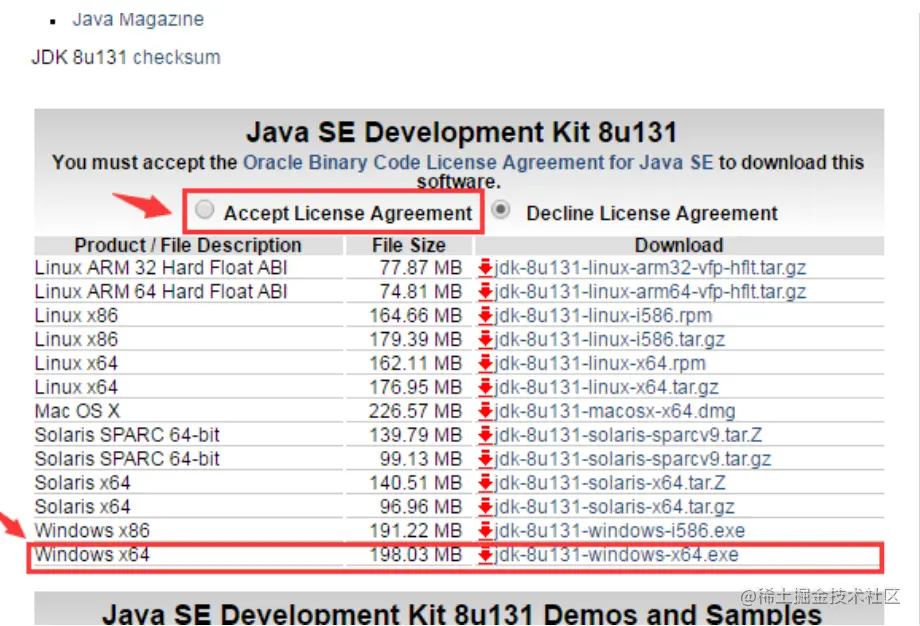The width and height of the screenshot is (920, 626).
Task: Click the File Size column header
Action: pos(409,245)
